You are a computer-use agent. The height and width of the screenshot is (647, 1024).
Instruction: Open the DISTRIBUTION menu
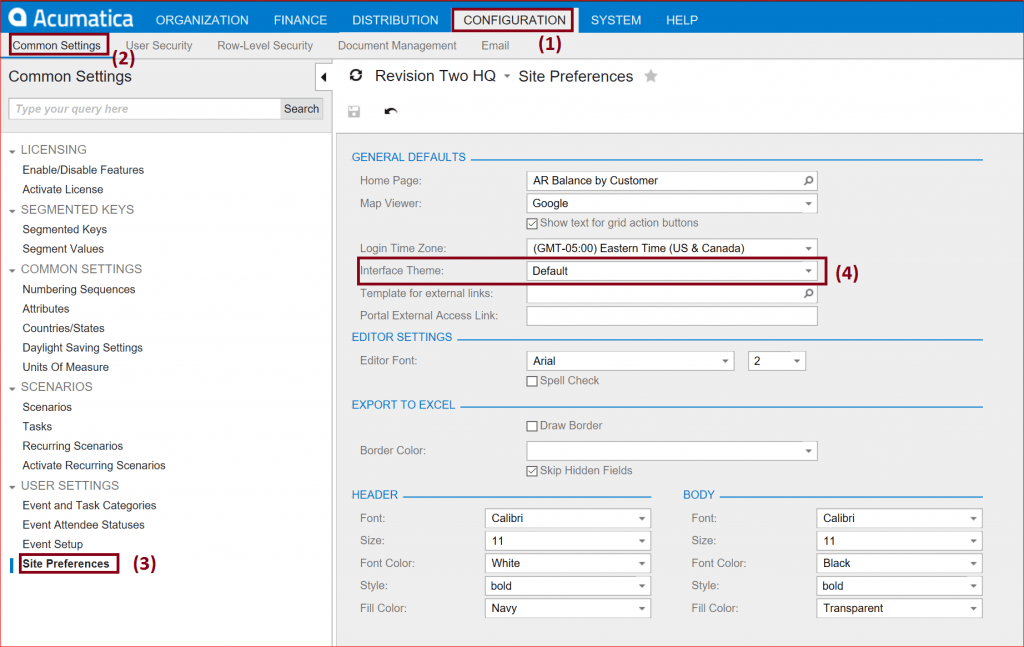pos(395,20)
